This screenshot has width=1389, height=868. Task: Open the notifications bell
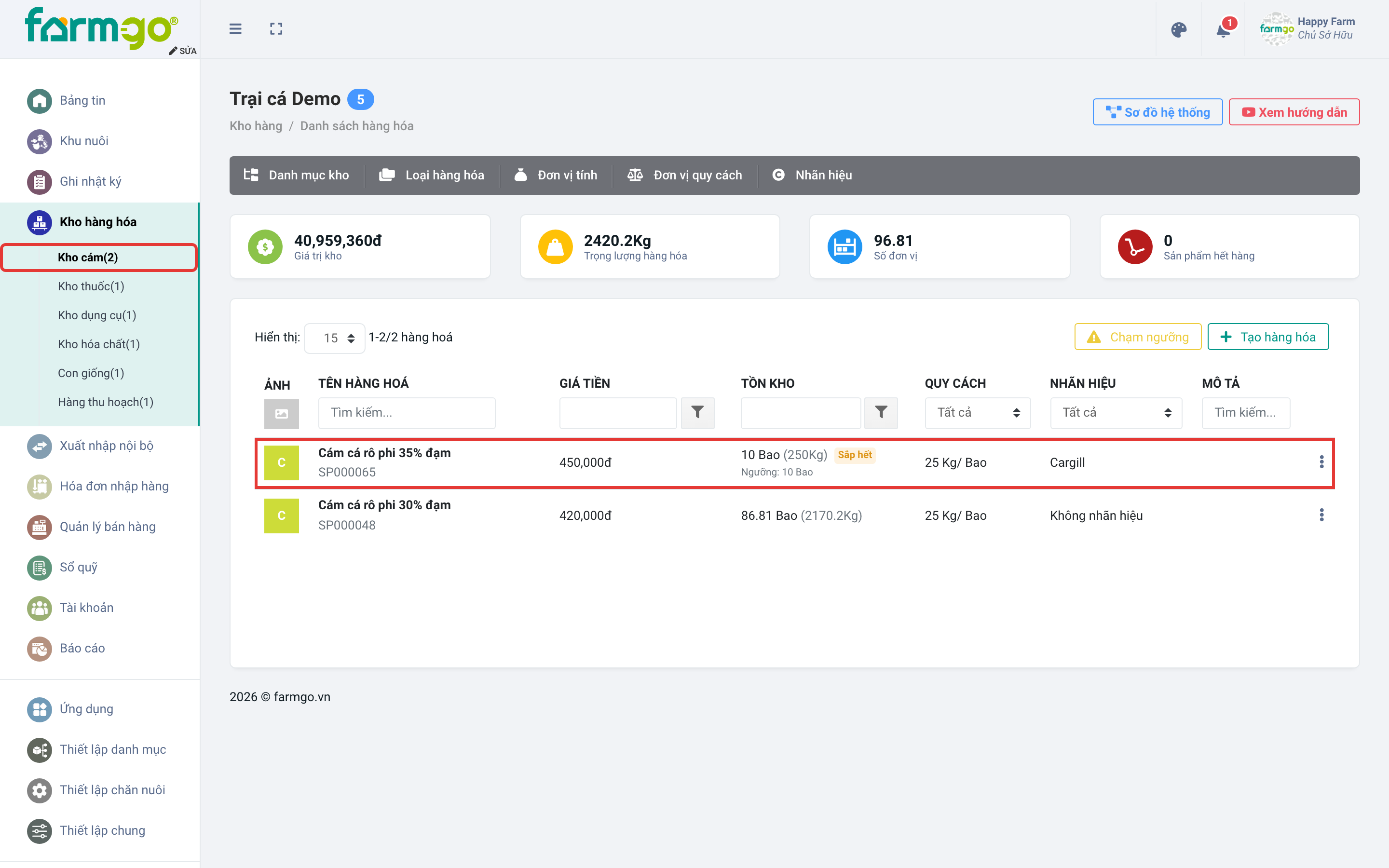(x=1223, y=29)
